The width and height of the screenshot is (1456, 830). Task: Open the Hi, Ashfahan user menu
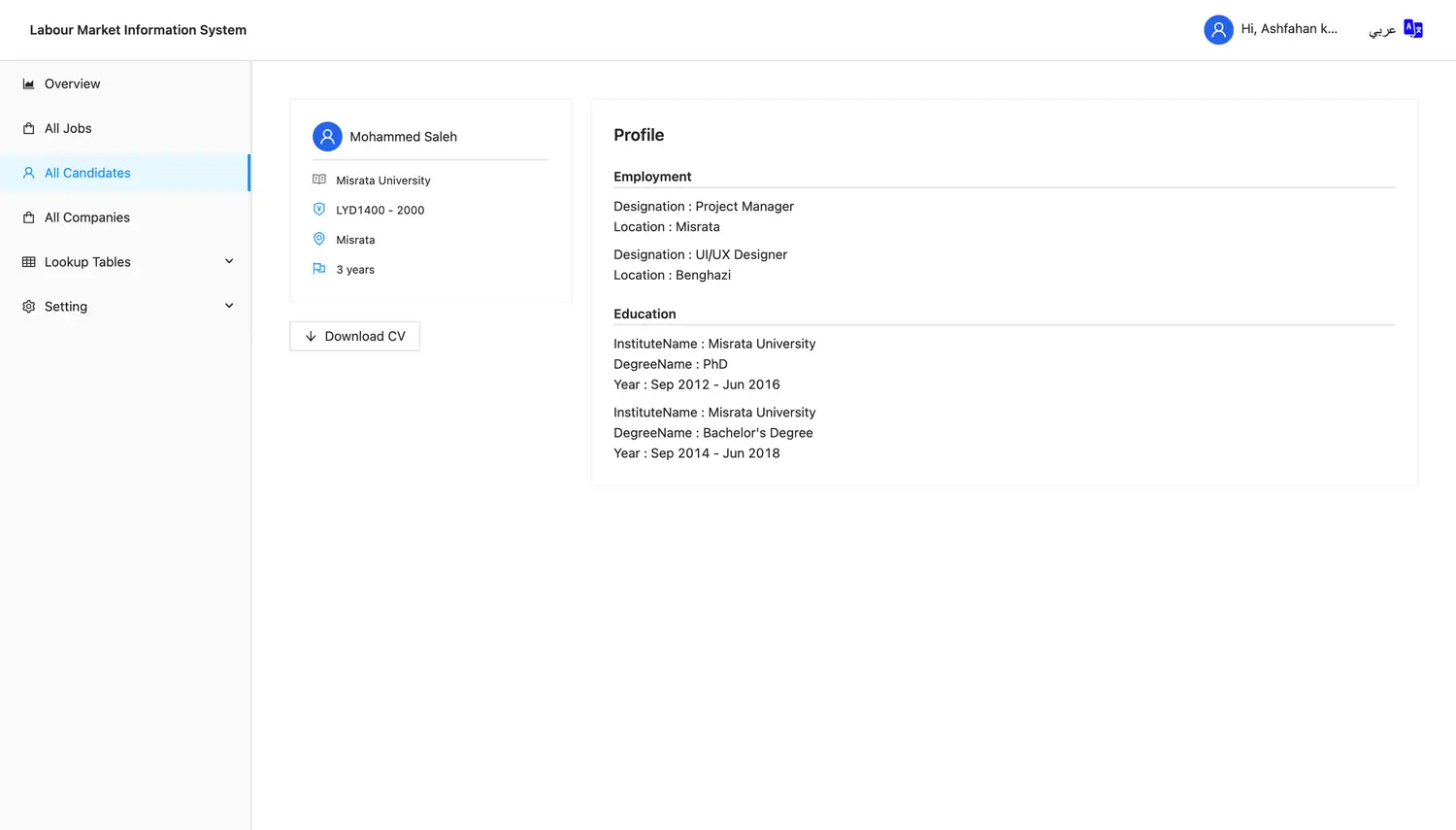pyautogui.click(x=1288, y=29)
